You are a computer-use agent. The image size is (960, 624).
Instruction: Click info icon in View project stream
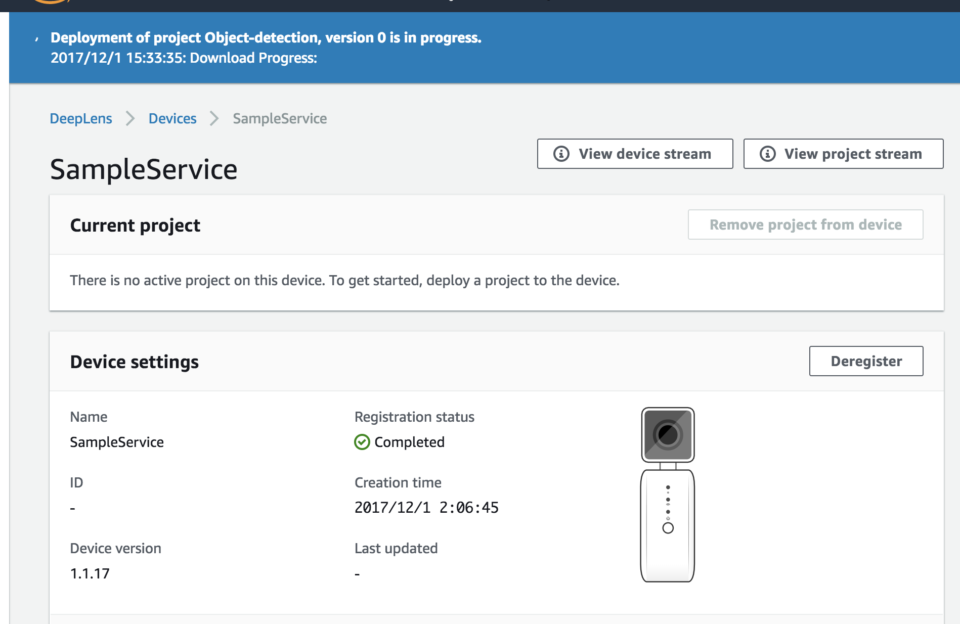[x=768, y=154]
